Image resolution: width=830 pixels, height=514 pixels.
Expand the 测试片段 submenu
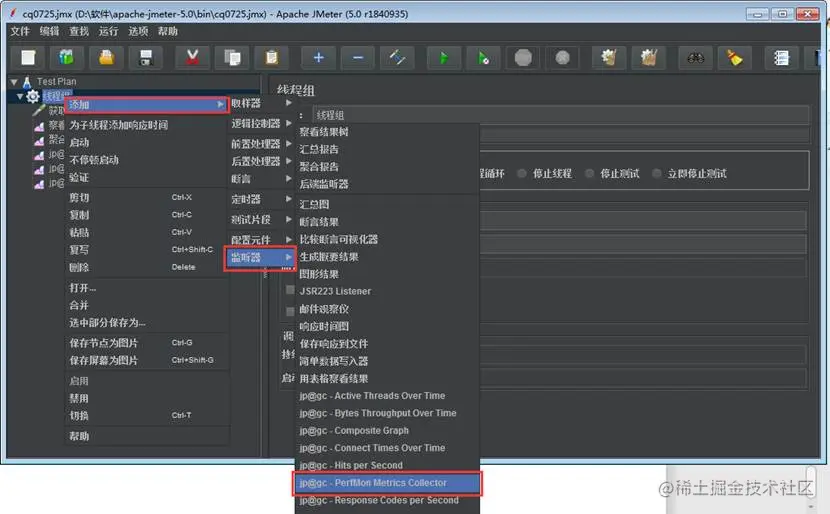coord(262,219)
